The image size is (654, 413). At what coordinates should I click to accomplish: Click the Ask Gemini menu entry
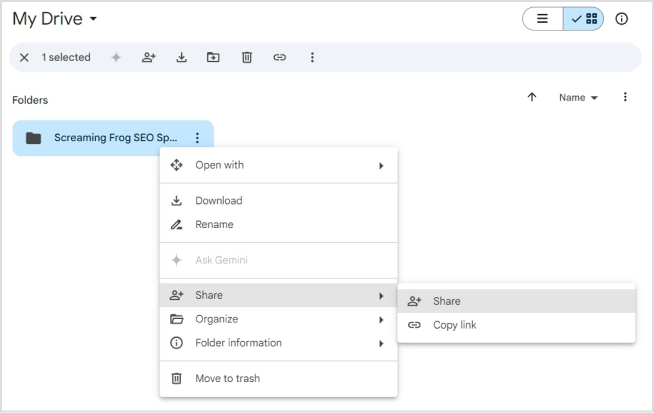278,260
